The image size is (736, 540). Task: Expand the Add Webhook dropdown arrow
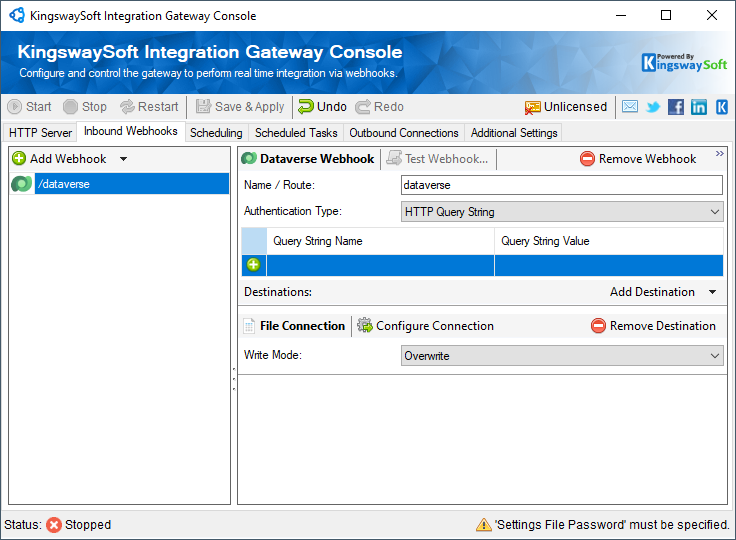pyautogui.click(x=123, y=159)
